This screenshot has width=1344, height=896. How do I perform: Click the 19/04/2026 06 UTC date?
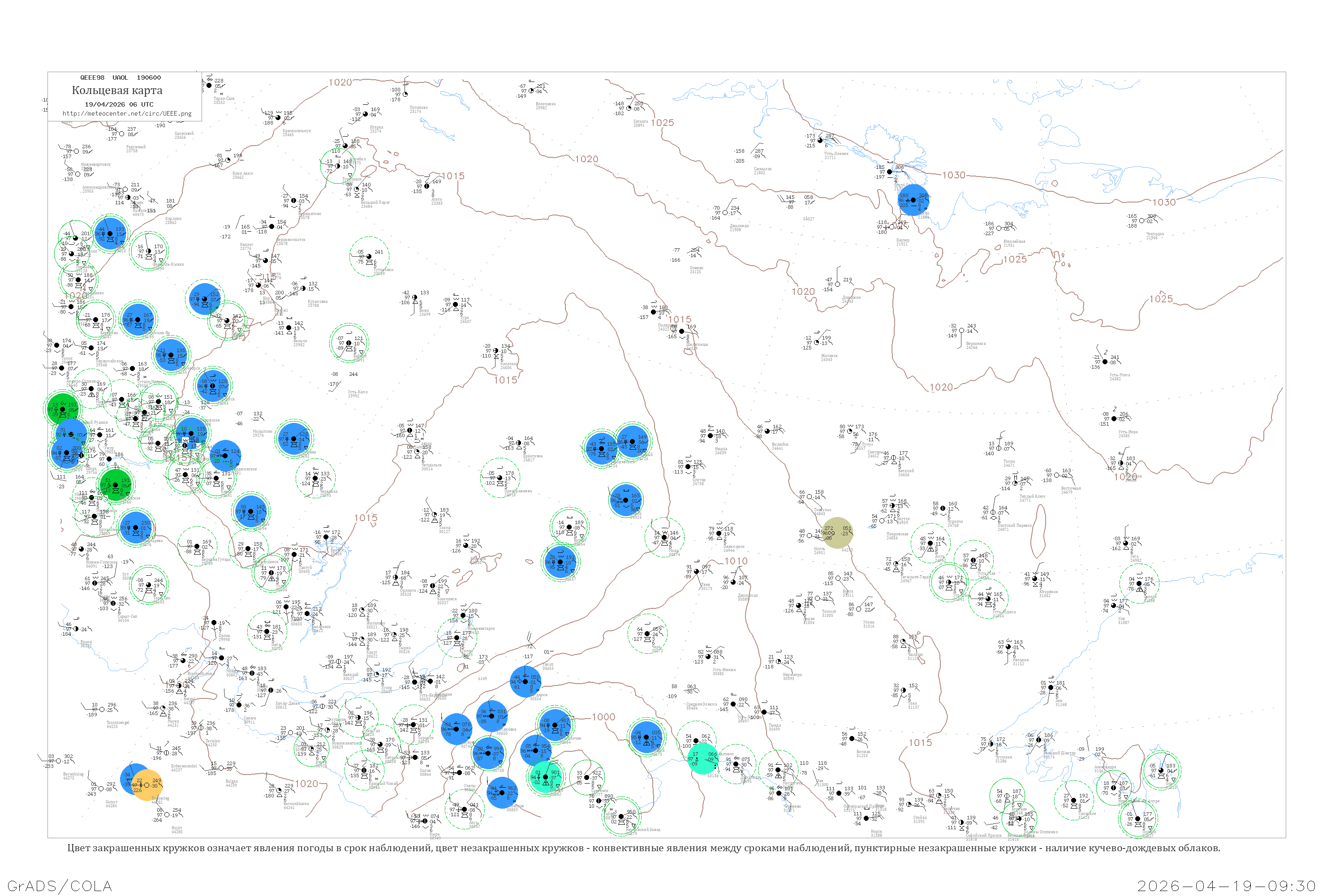pyautogui.click(x=119, y=104)
